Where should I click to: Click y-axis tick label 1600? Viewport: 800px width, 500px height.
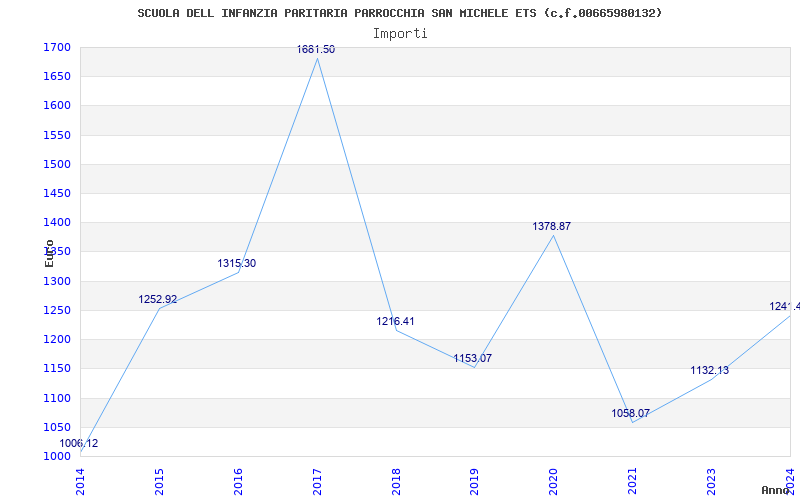pos(57,106)
